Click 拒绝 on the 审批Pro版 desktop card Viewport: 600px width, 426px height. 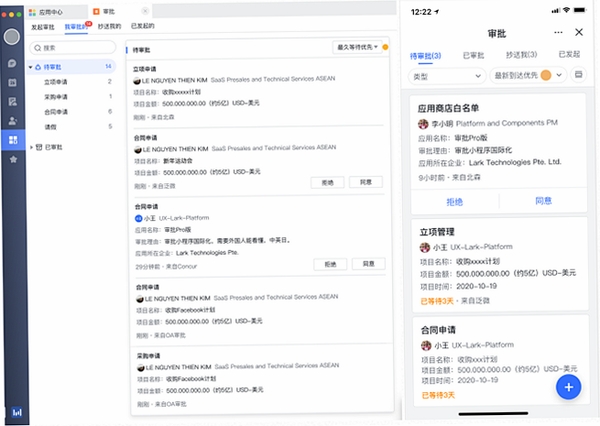330,264
